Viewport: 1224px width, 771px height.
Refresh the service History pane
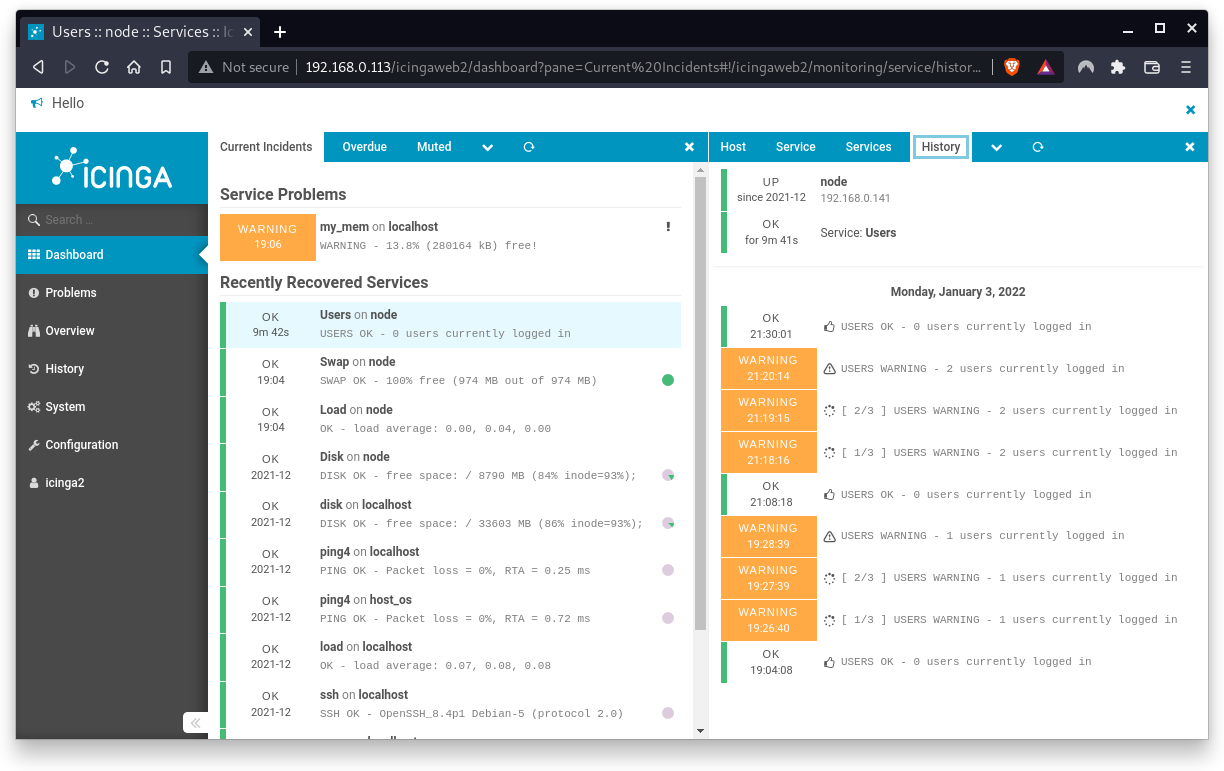click(x=1037, y=147)
